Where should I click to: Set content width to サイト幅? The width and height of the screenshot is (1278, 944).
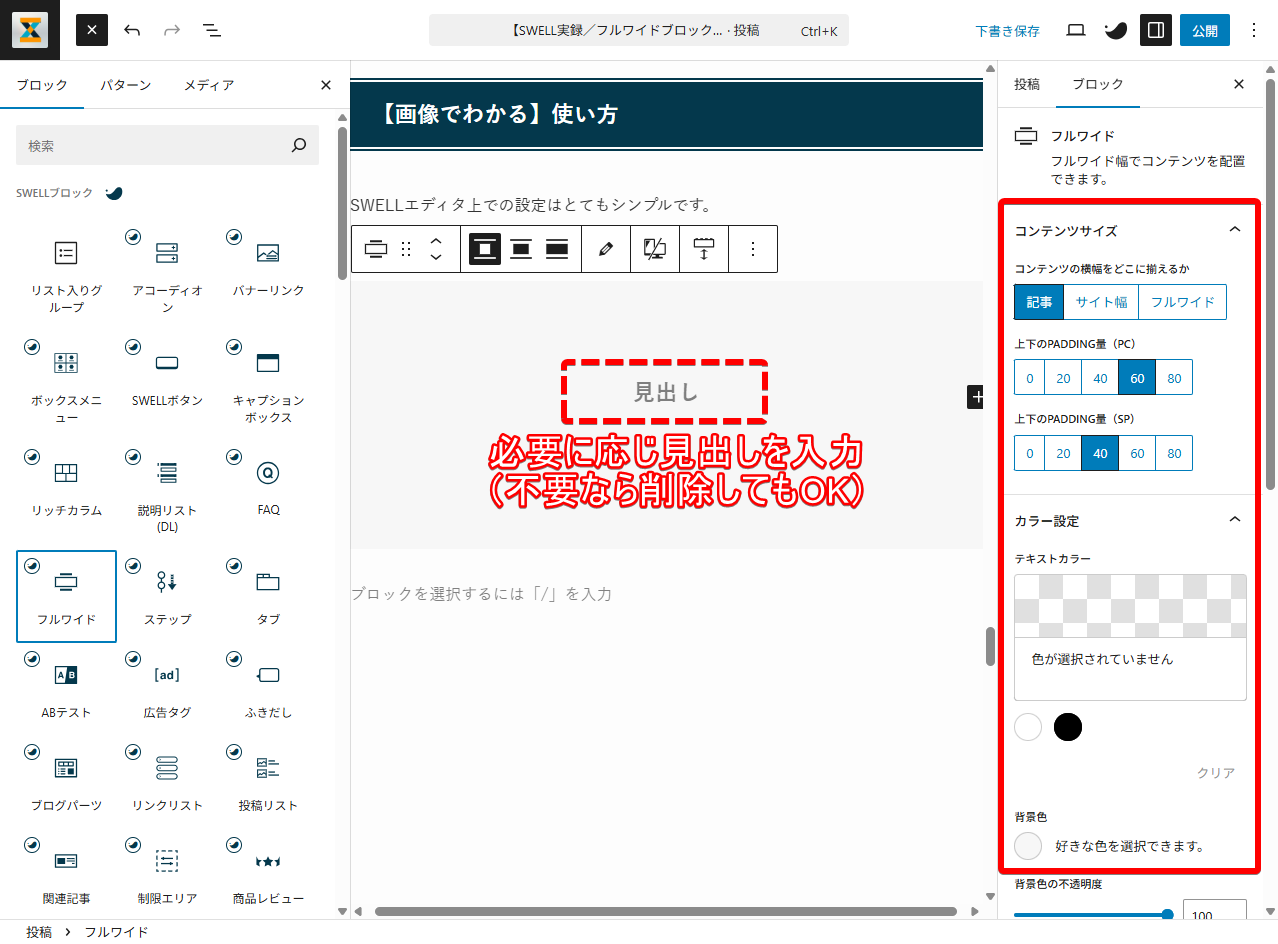click(x=1101, y=302)
